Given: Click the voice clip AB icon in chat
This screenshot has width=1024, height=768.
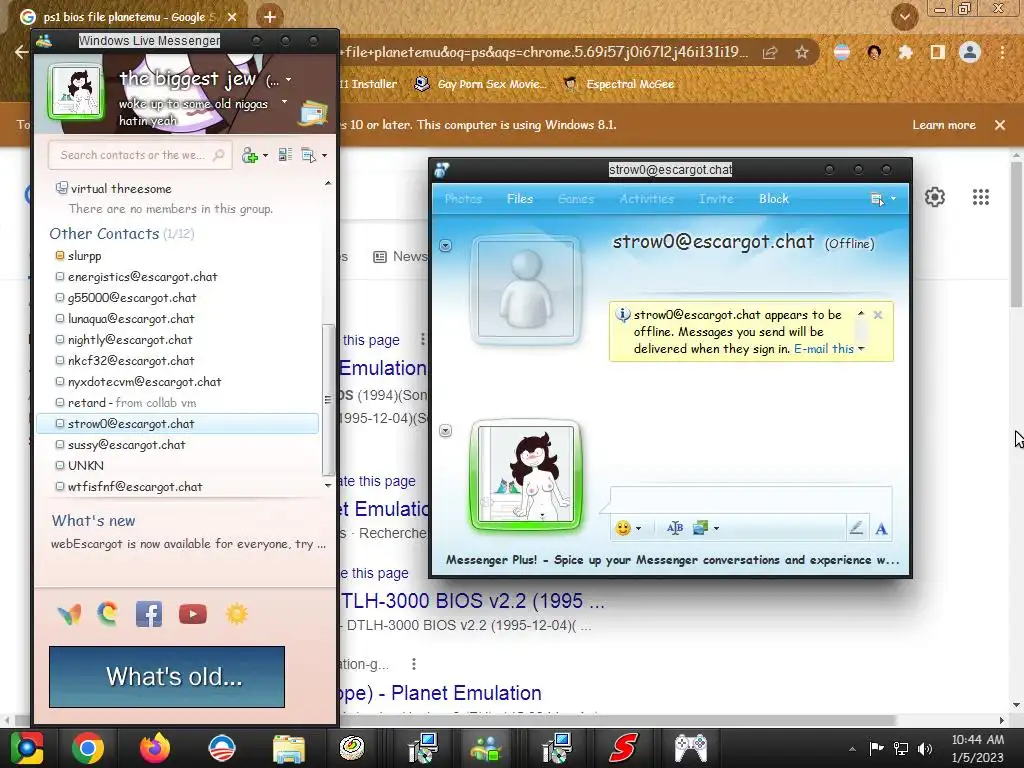Looking at the screenshot, I should tap(675, 528).
